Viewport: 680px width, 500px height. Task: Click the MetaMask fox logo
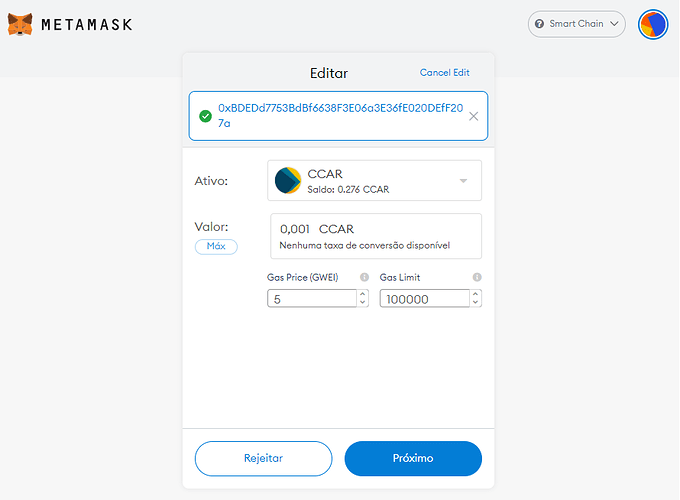tap(19, 24)
